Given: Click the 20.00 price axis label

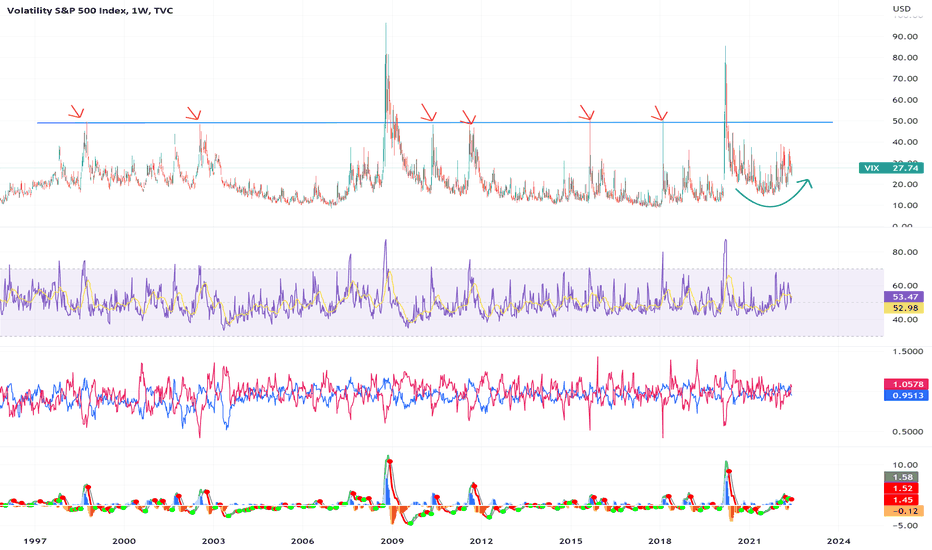Looking at the screenshot, I should pos(904,184).
